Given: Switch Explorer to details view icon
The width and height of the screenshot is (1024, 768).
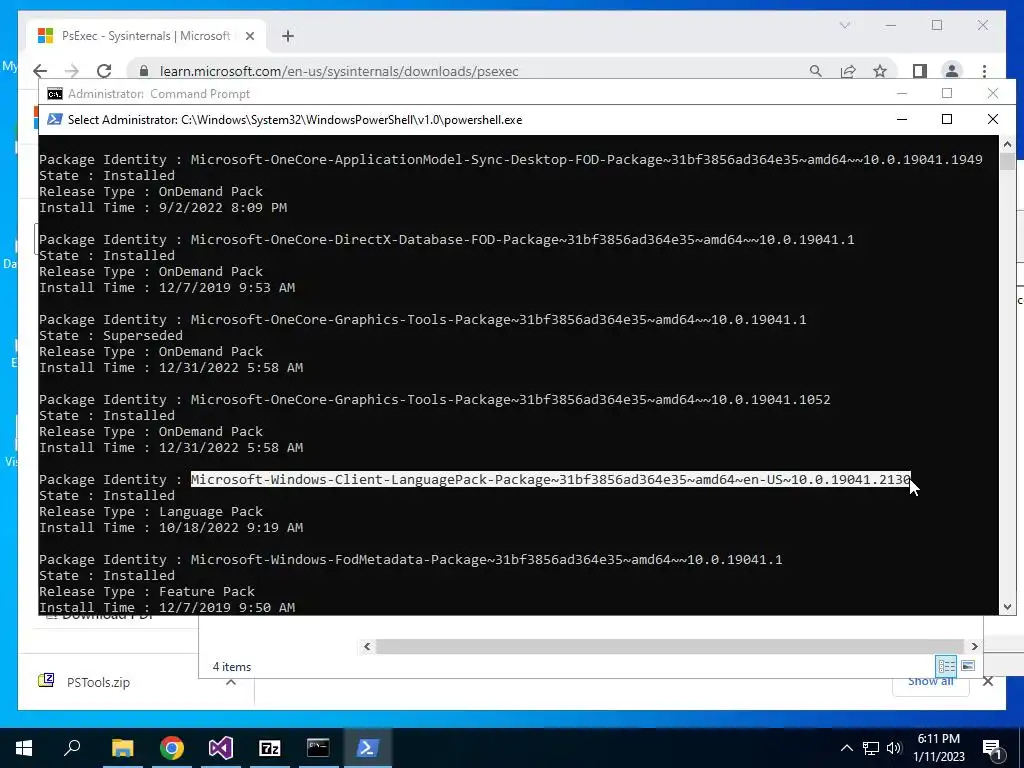Looking at the screenshot, I should point(946,666).
